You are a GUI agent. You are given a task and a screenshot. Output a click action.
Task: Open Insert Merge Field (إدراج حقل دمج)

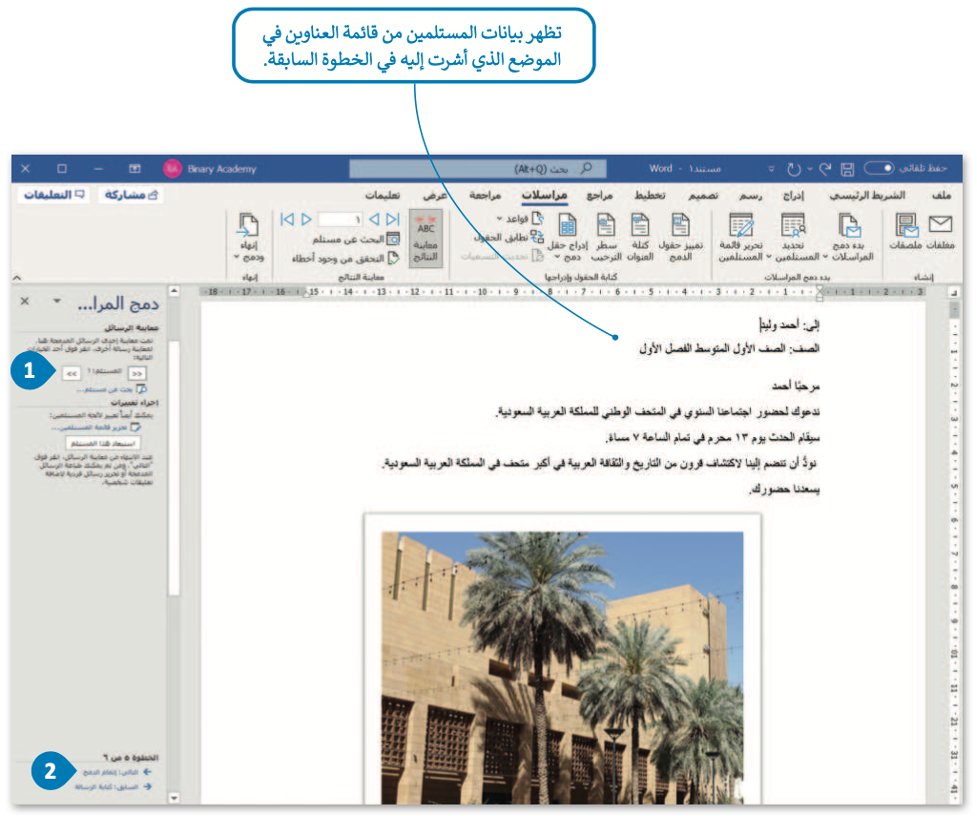pos(567,237)
